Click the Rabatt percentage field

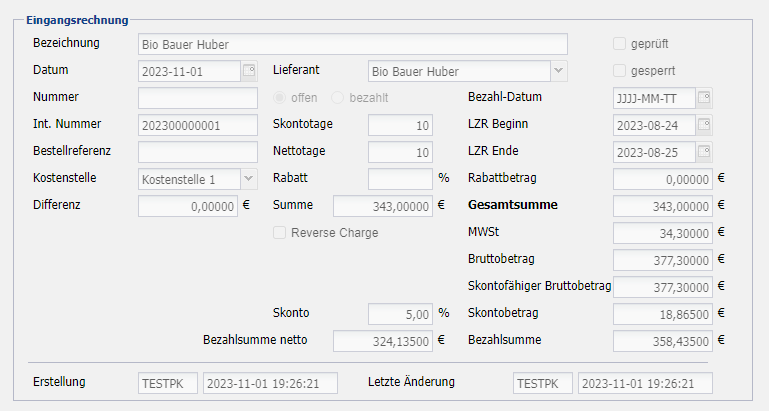coord(400,179)
